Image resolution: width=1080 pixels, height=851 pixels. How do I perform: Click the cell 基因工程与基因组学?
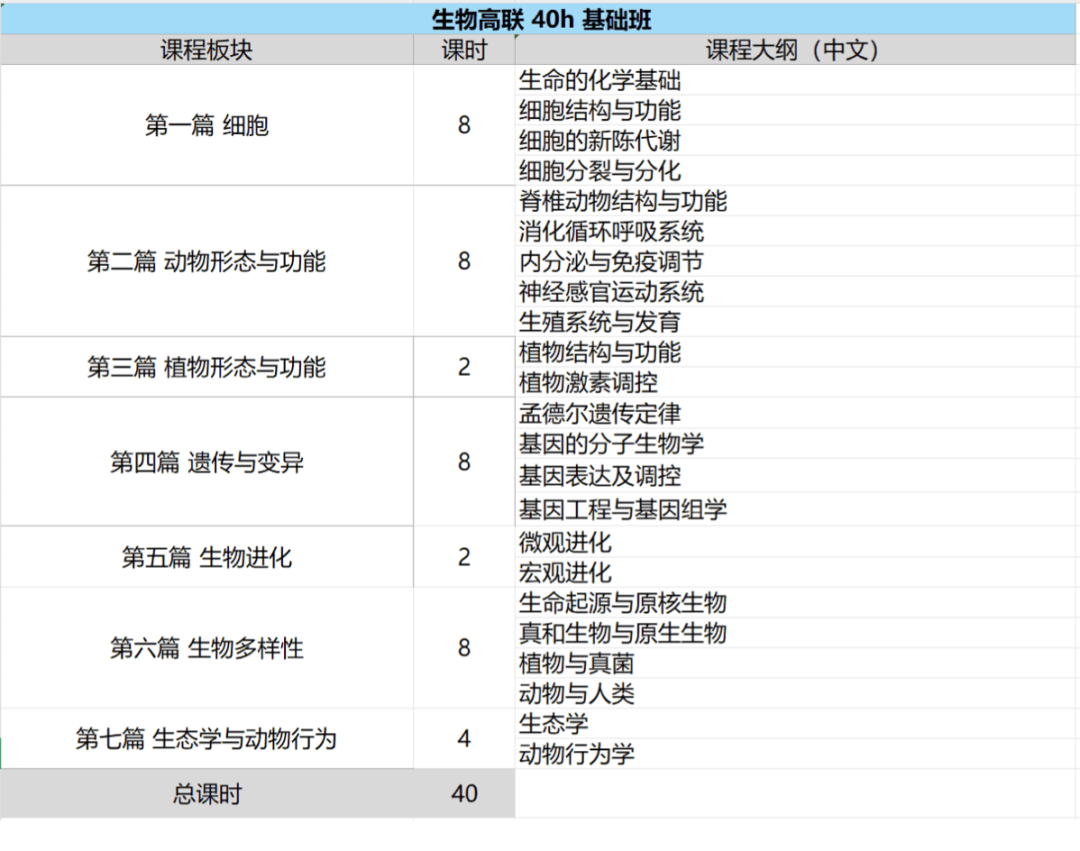tap(795, 509)
